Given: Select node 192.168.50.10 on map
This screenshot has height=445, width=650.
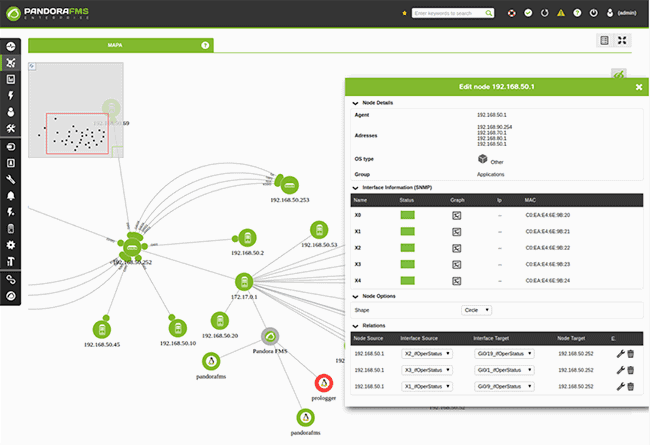Looking at the screenshot, I should click(178, 328).
